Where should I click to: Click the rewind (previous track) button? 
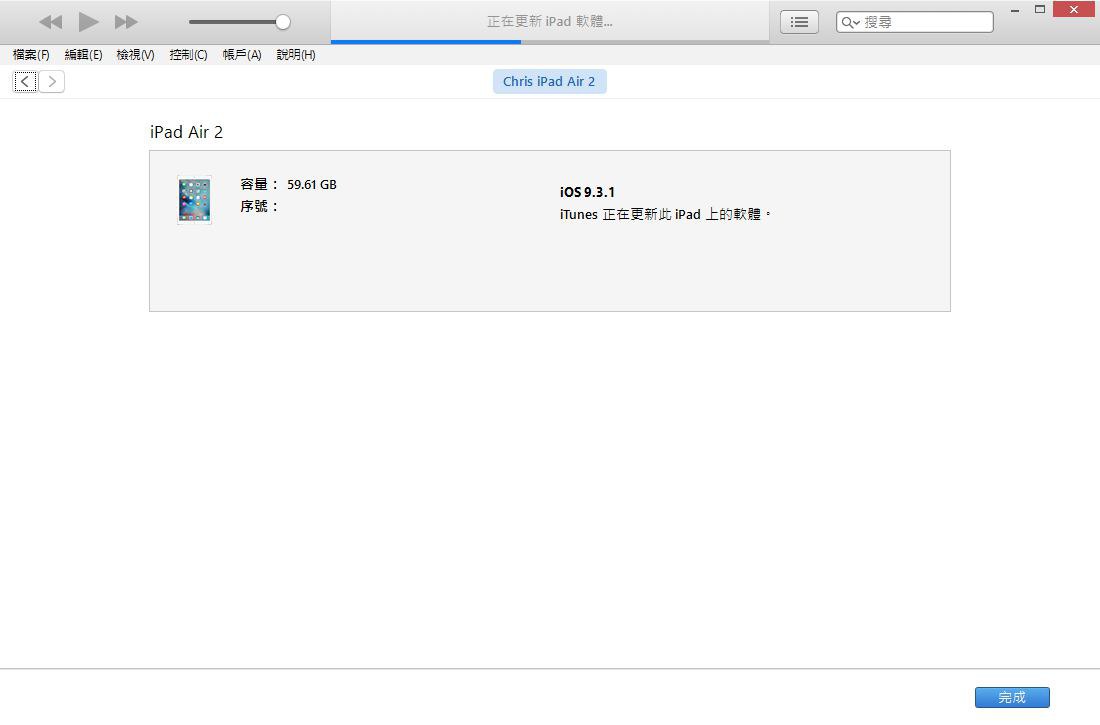50,22
